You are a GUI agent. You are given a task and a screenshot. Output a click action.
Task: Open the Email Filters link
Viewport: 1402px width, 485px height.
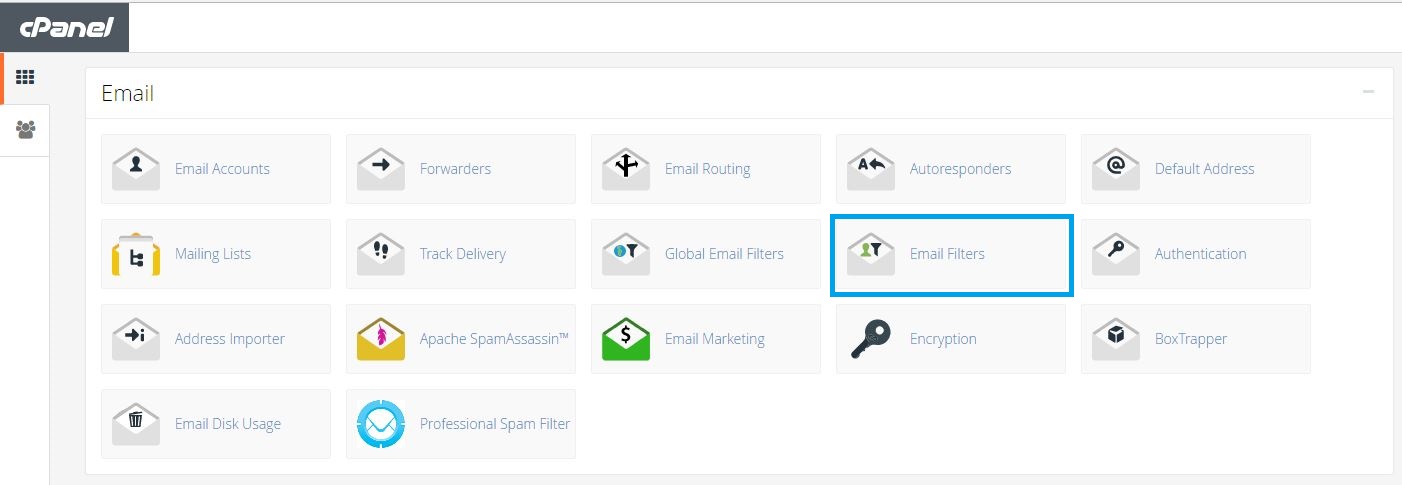(946, 254)
